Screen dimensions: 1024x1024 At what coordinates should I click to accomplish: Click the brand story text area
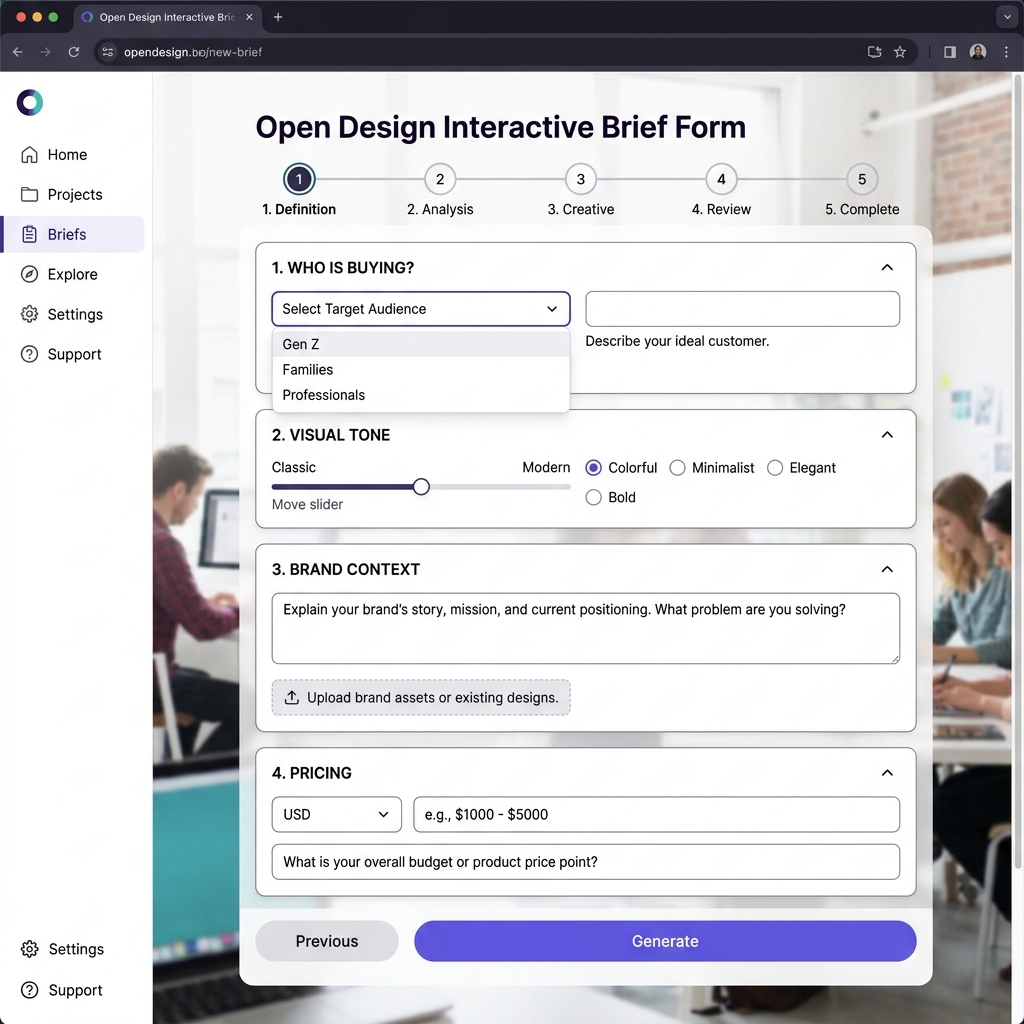[x=586, y=628]
